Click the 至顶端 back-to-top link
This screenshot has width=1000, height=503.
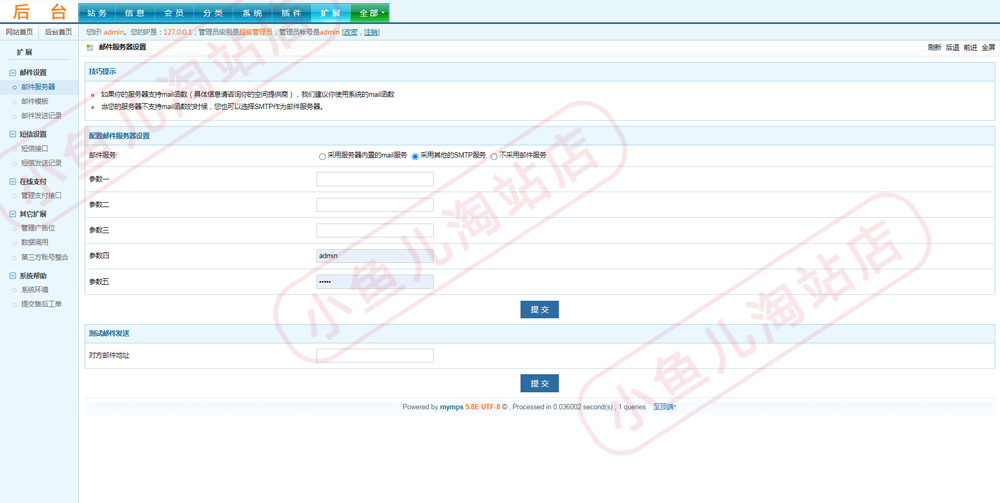point(665,407)
